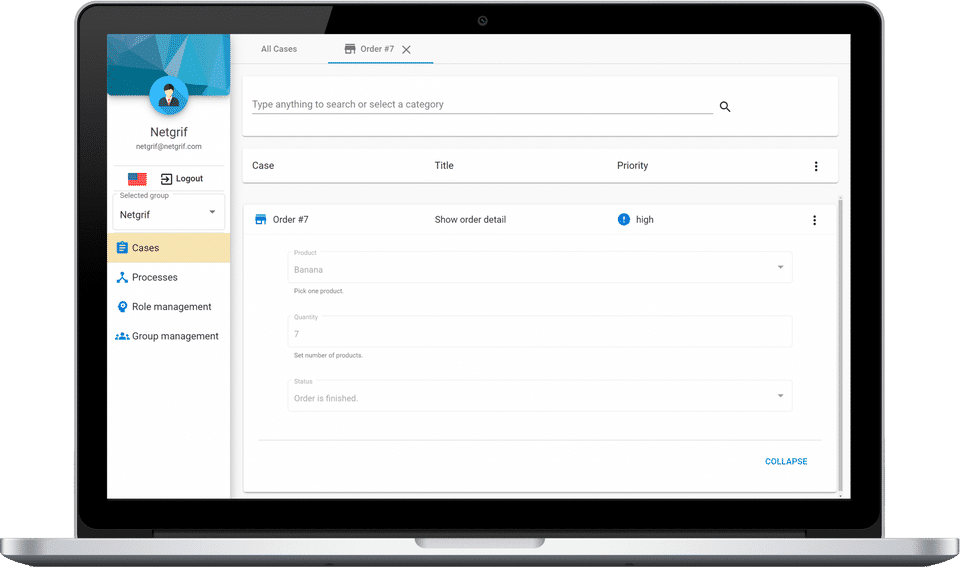Open Cases in the sidebar
960x569 pixels.
(x=169, y=247)
